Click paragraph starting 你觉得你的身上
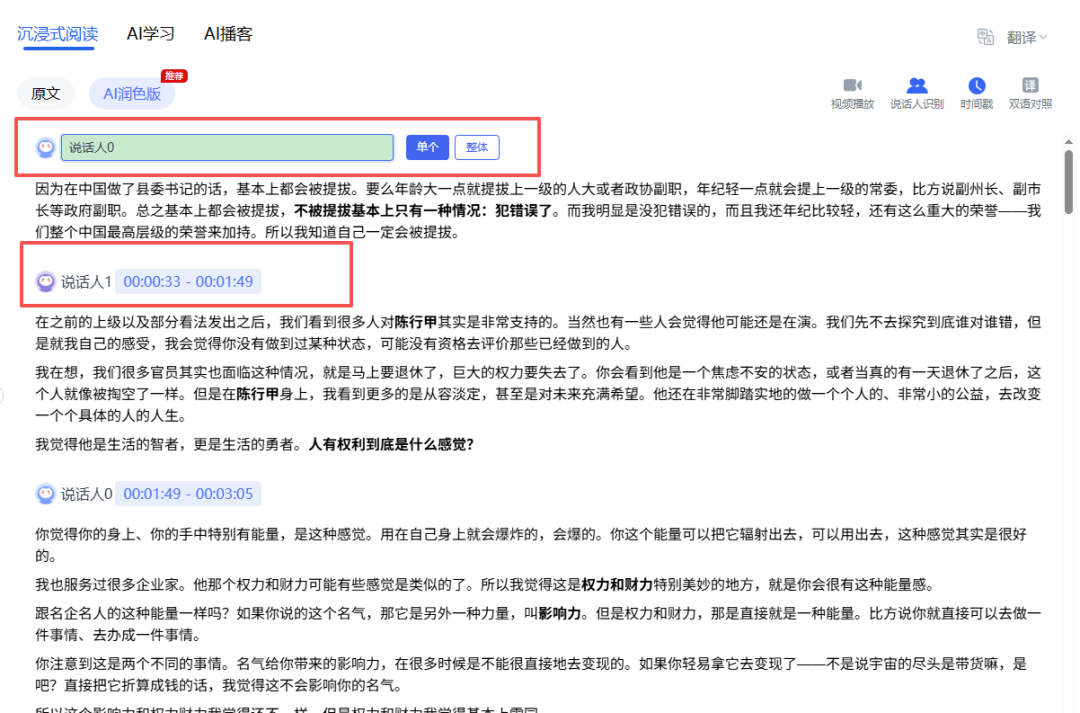 pyautogui.click(x=531, y=544)
